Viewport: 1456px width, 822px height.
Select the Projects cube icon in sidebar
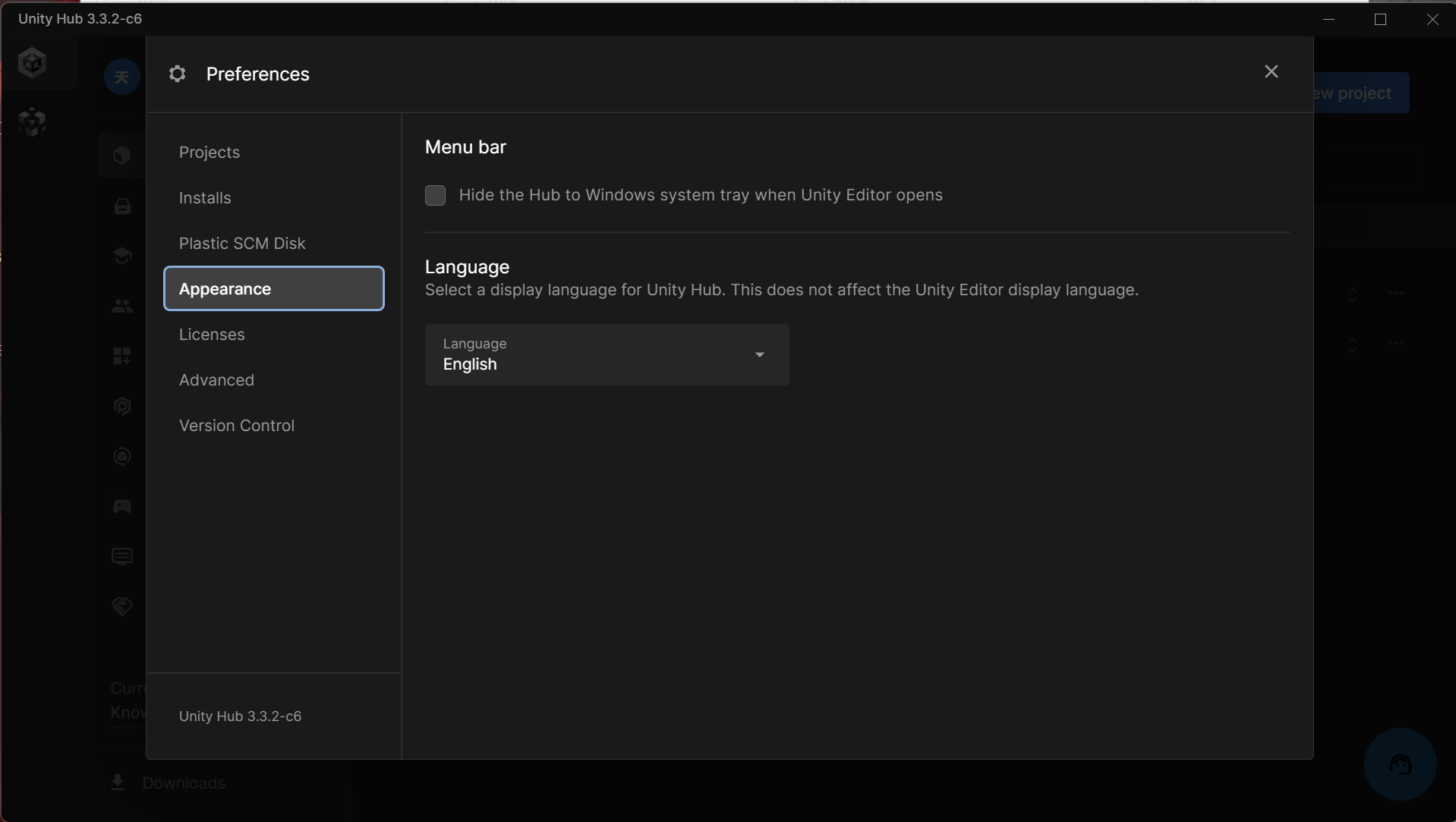pyautogui.click(x=122, y=156)
